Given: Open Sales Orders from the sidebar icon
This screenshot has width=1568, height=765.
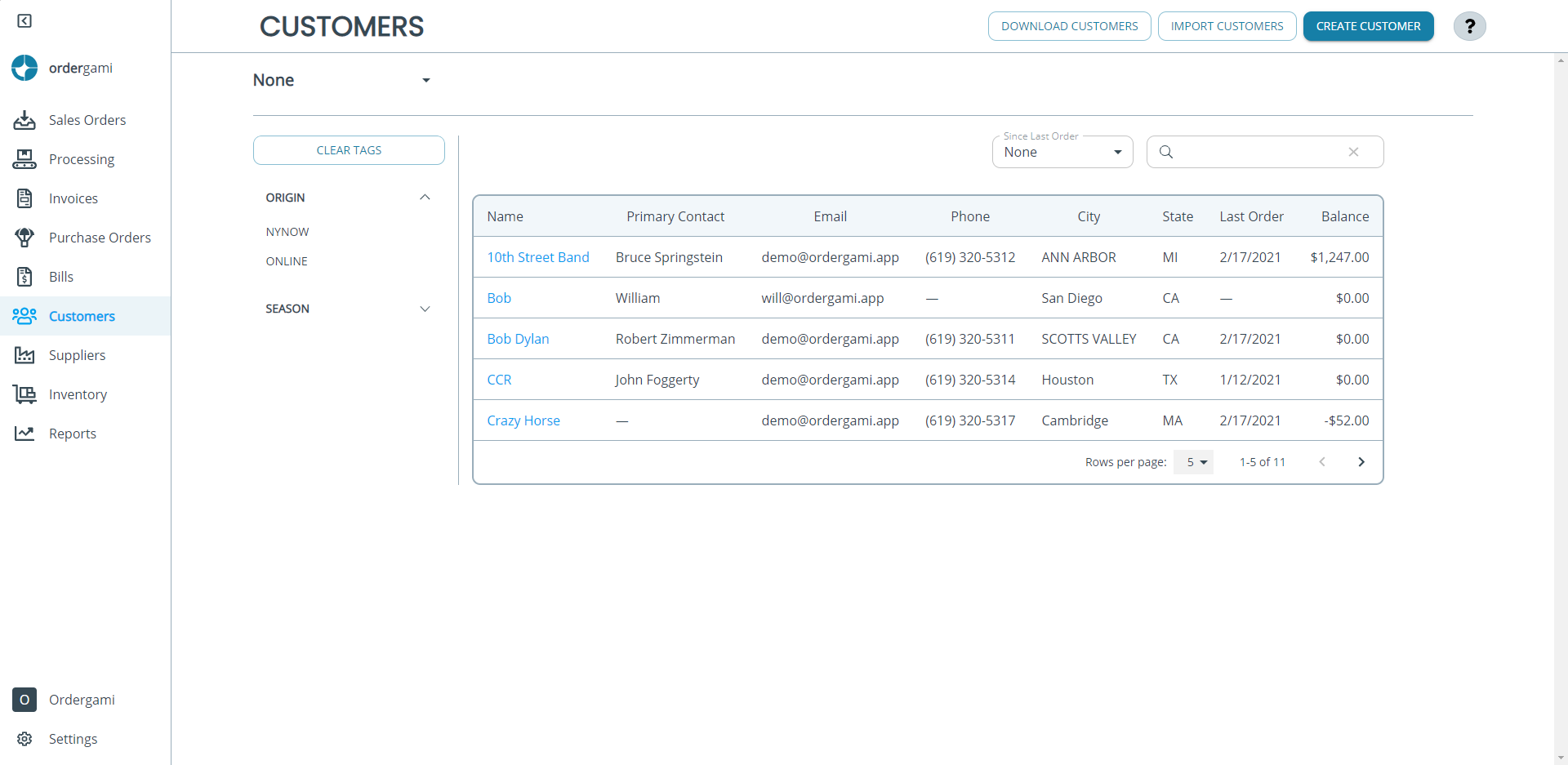Looking at the screenshot, I should (24, 120).
